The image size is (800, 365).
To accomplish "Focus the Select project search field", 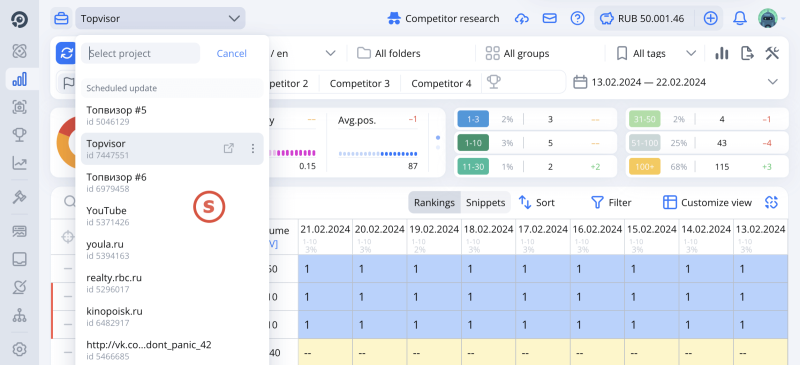I will 140,53.
